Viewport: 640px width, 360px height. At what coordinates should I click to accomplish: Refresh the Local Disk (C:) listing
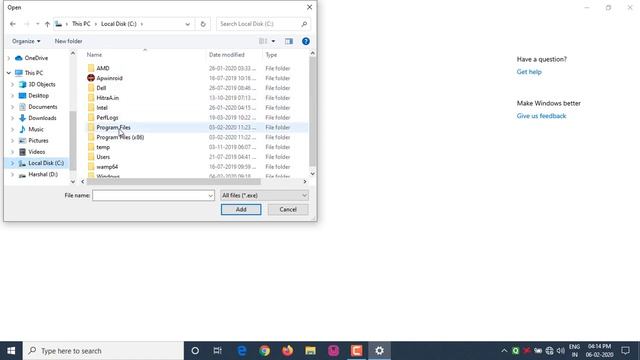point(203,24)
